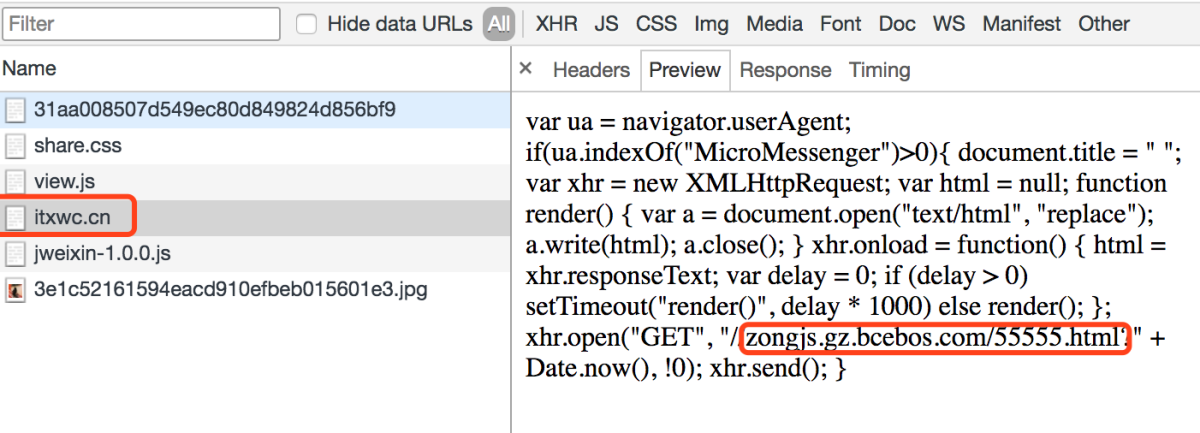Select the All filter type
This screenshot has height=433, width=1200.
pos(499,24)
